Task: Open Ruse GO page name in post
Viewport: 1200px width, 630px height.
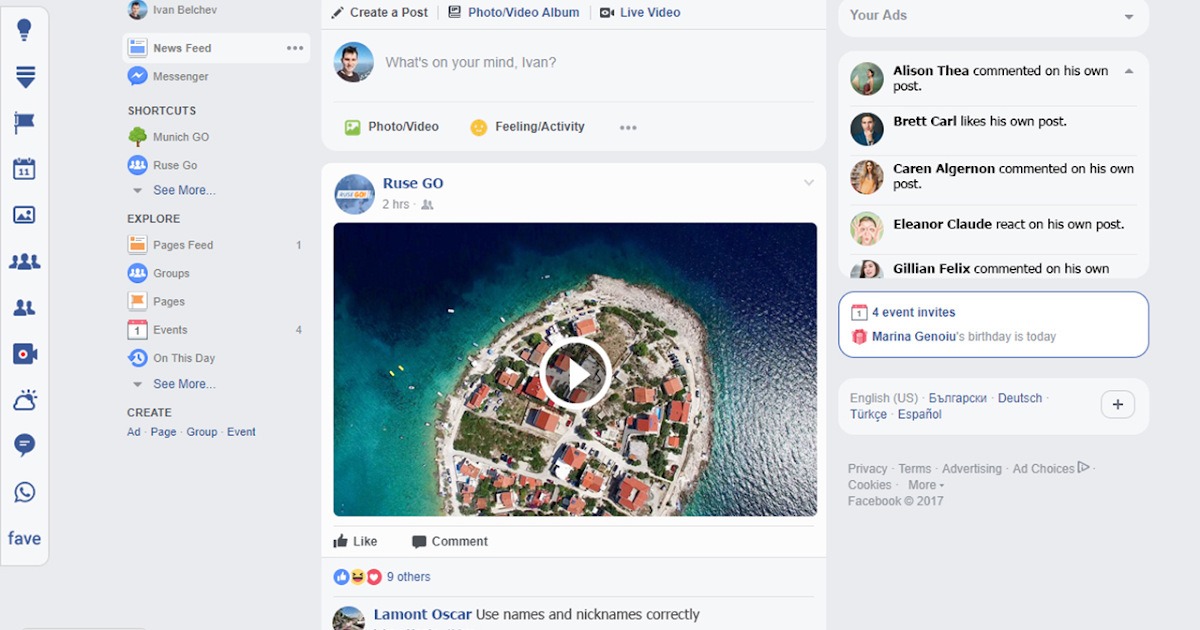Action: click(413, 183)
